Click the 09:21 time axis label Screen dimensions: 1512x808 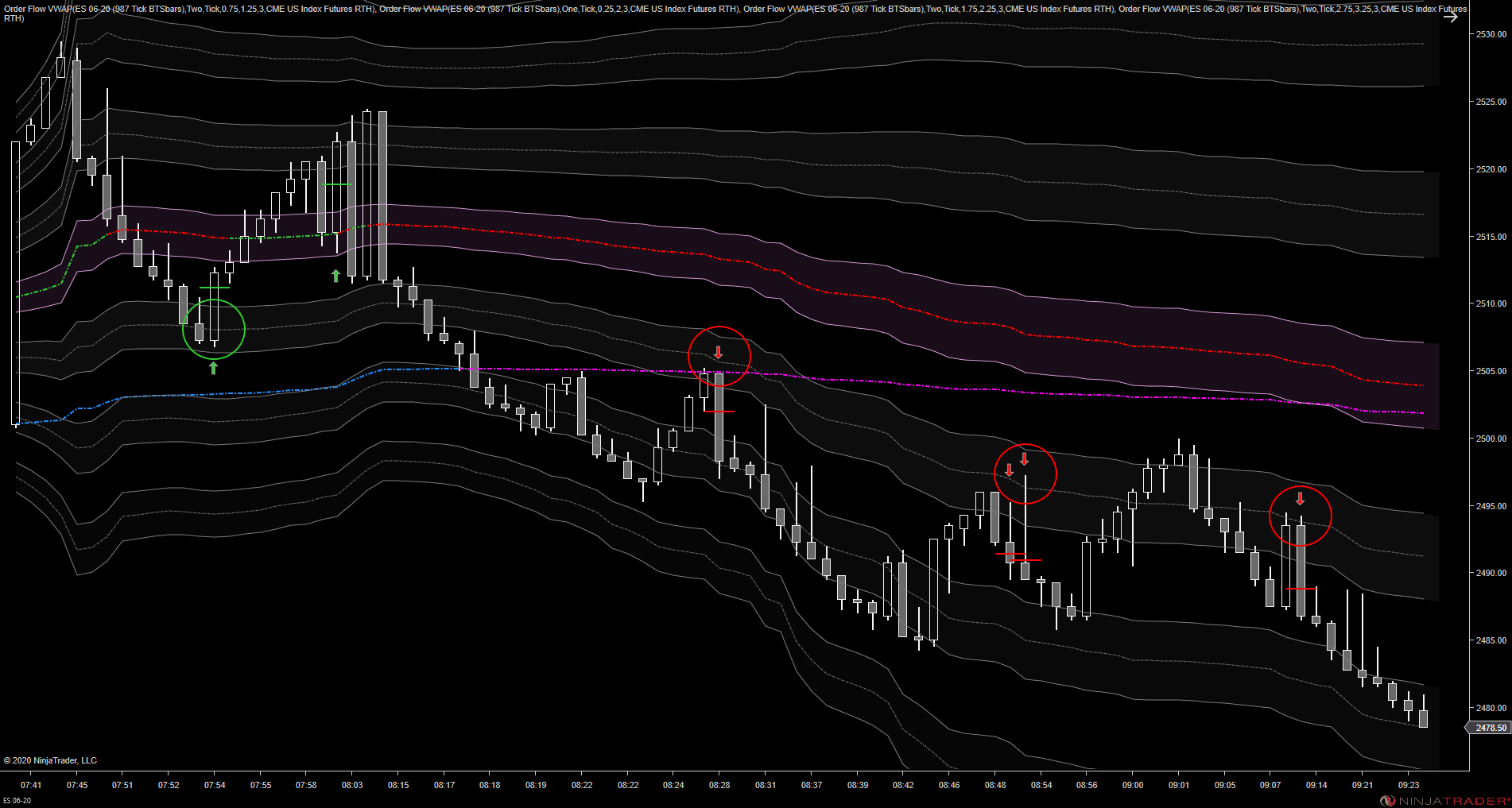pyautogui.click(x=1363, y=785)
